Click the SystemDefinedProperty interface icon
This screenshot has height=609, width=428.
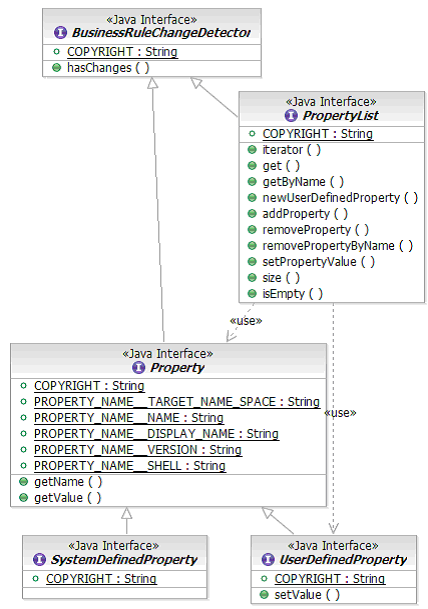(39, 559)
